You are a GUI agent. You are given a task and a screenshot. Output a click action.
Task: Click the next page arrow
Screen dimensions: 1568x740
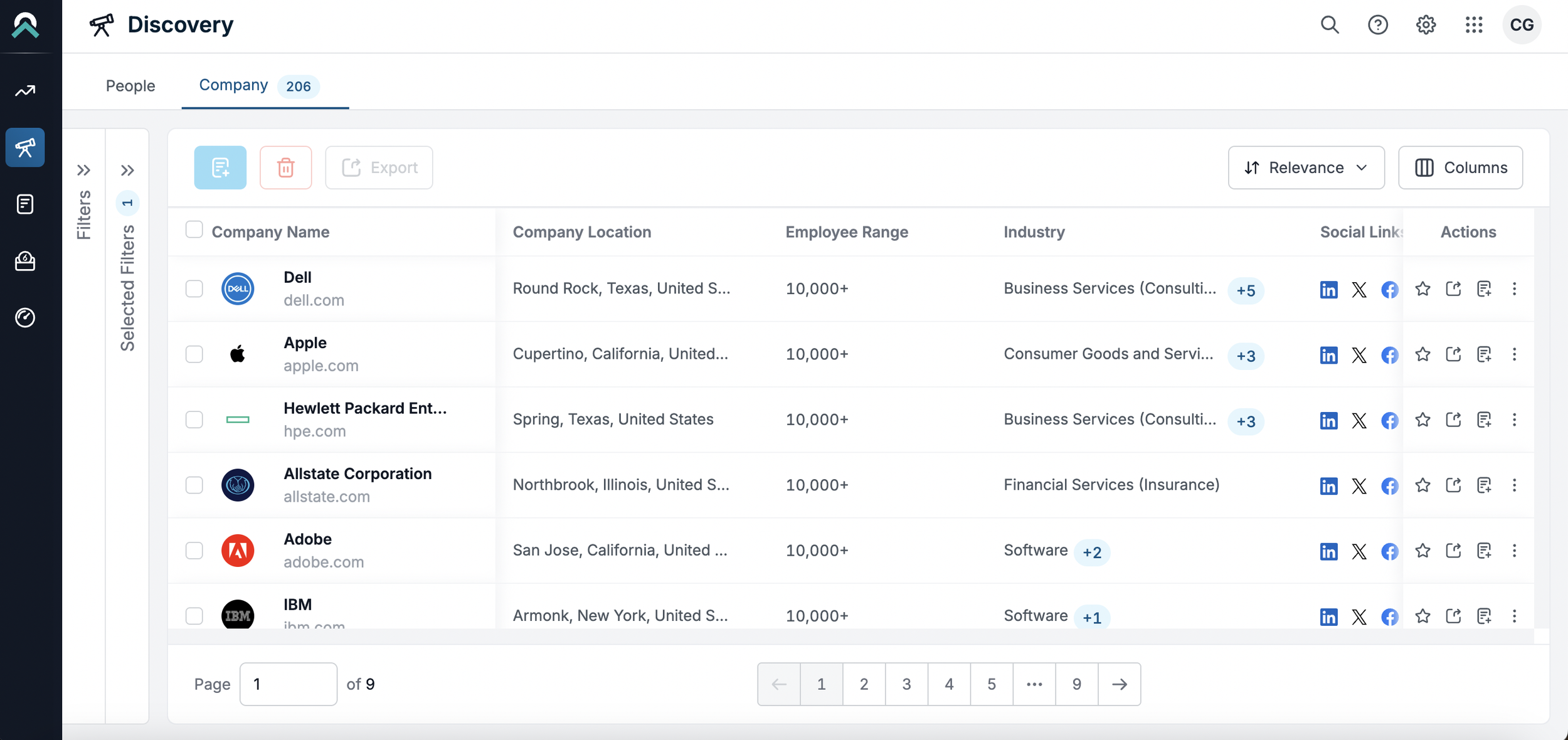1120,684
